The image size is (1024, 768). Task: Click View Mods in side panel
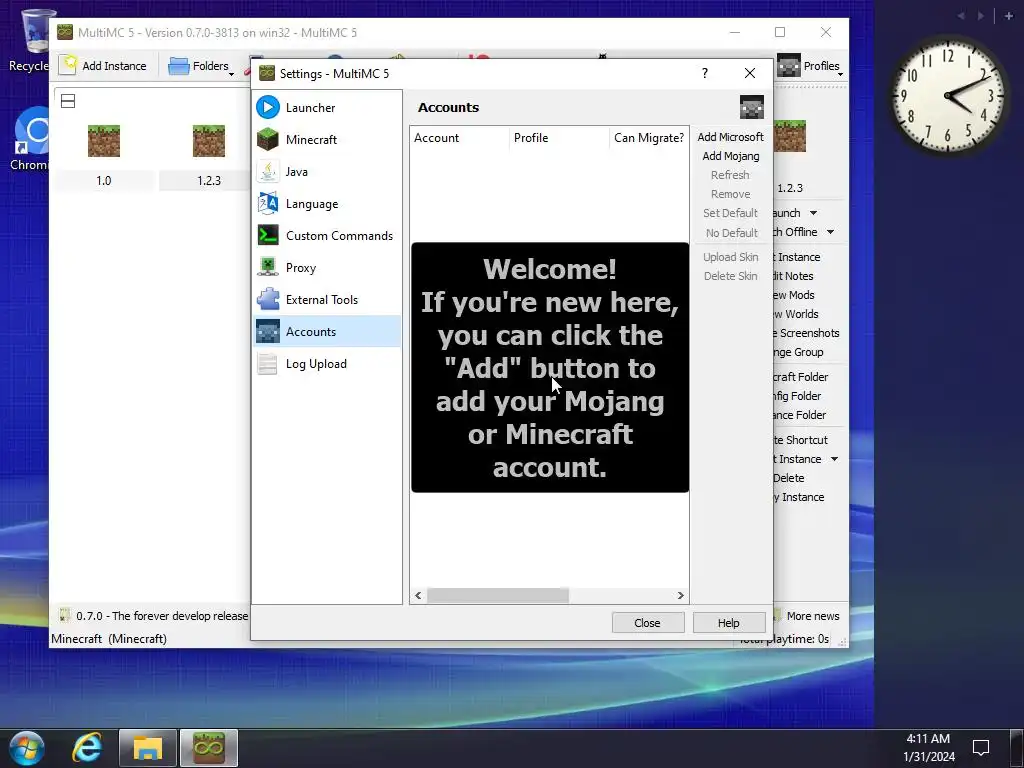point(793,295)
